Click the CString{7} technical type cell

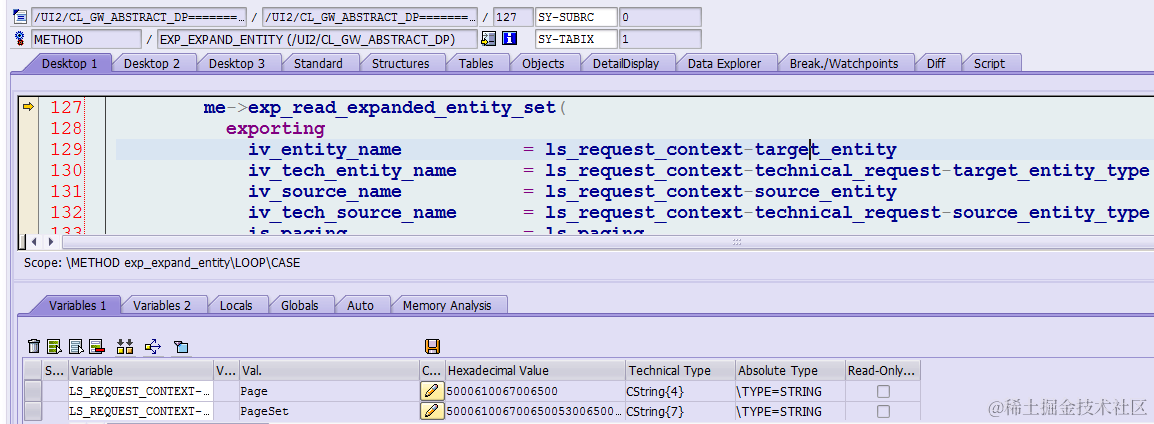[680, 411]
